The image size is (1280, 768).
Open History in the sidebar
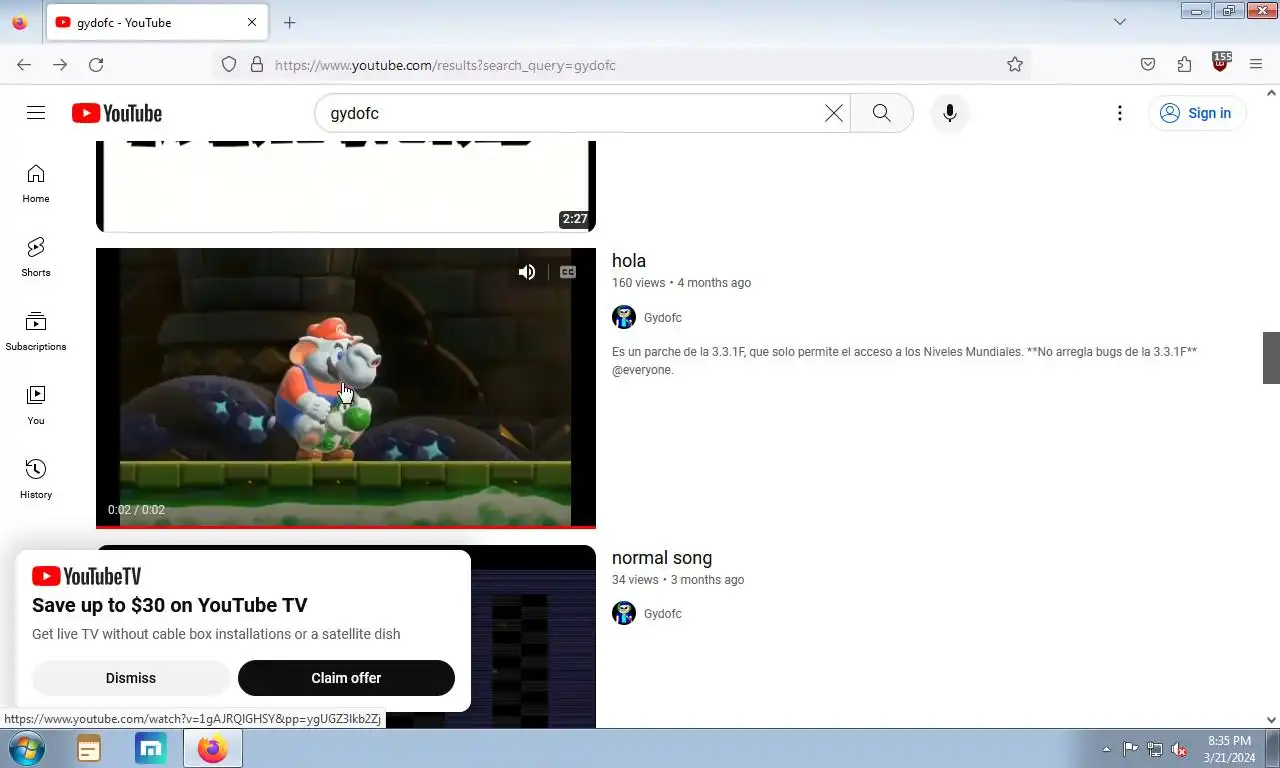click(x=36, y=480)
